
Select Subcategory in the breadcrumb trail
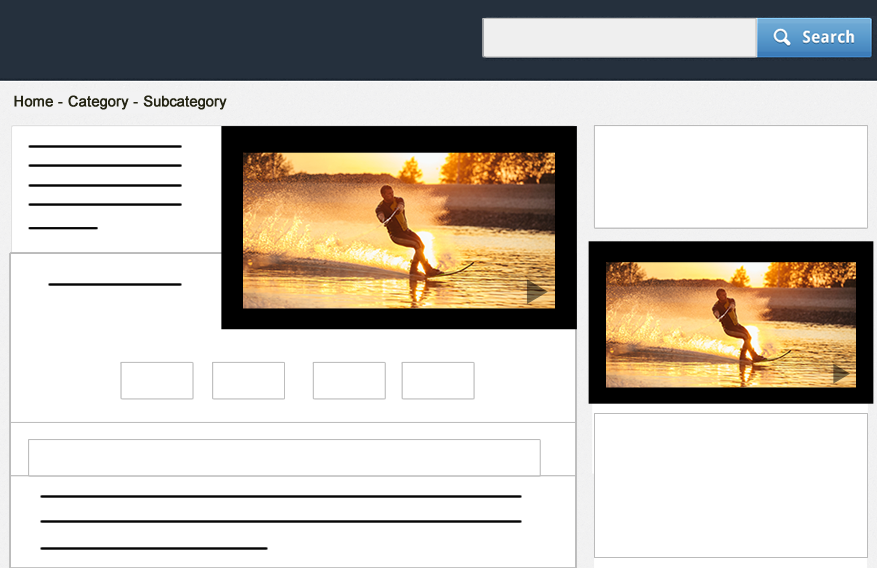tap(185, 102)
